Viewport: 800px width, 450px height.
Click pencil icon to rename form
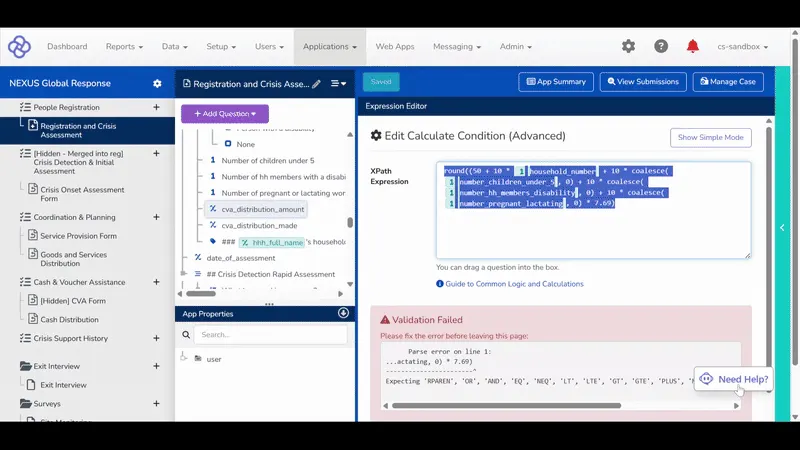point(316,84)
